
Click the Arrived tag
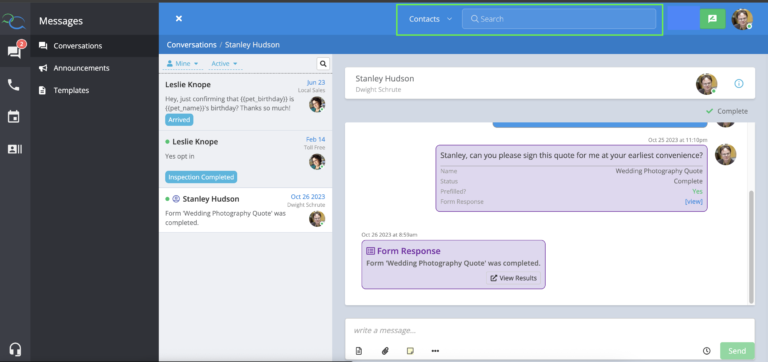click(x=179, y=120)
